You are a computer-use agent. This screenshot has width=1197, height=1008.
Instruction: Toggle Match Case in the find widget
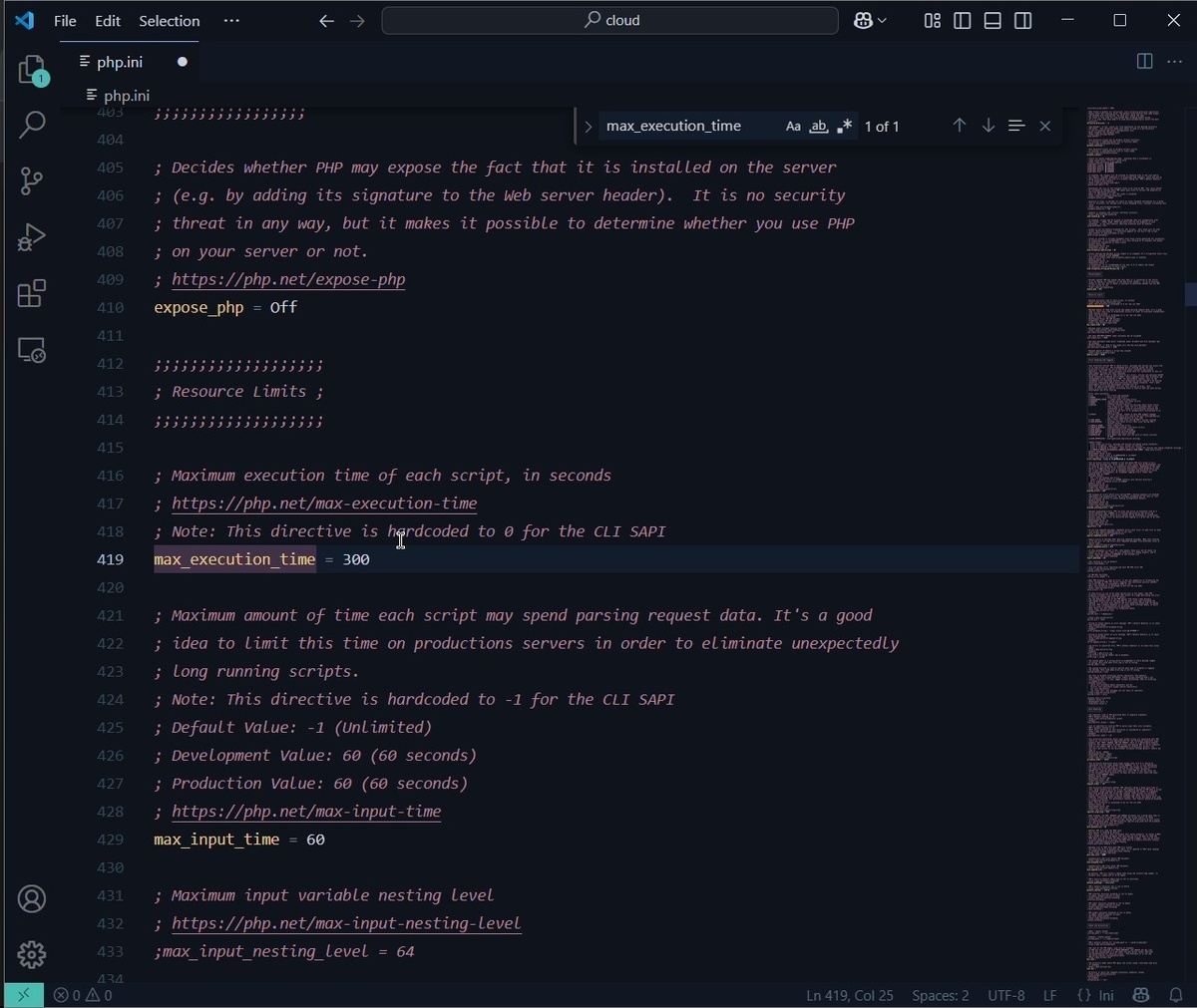(793, 126)
